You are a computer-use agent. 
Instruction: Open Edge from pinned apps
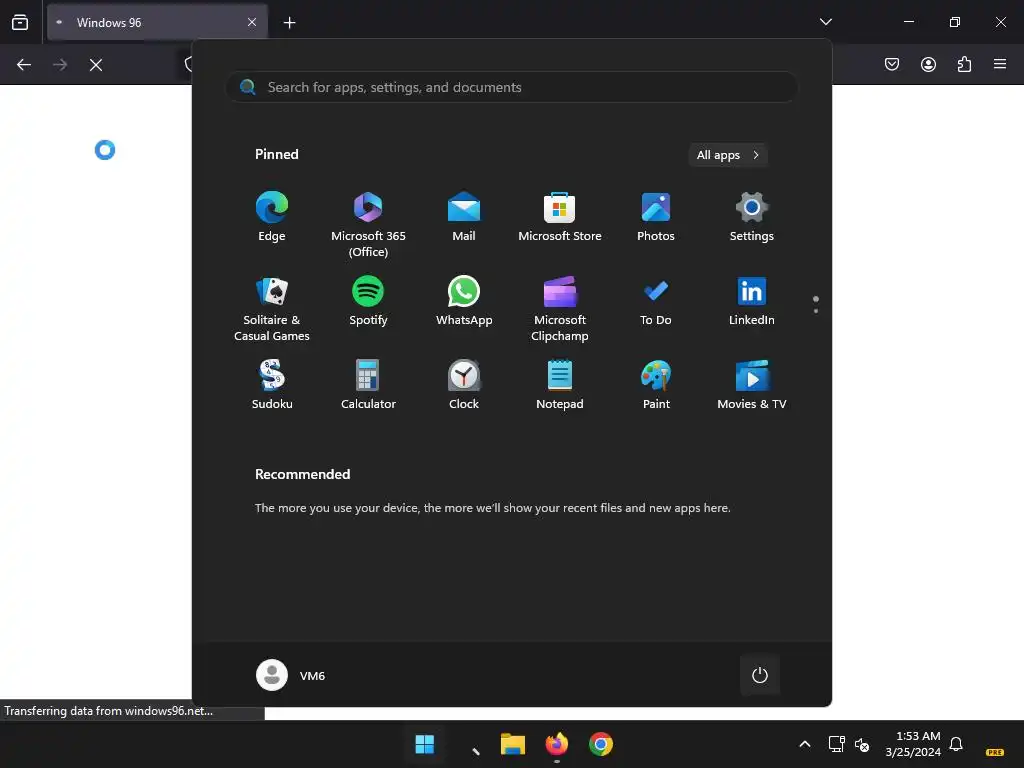pyautogui.click(x=272, y=217)
